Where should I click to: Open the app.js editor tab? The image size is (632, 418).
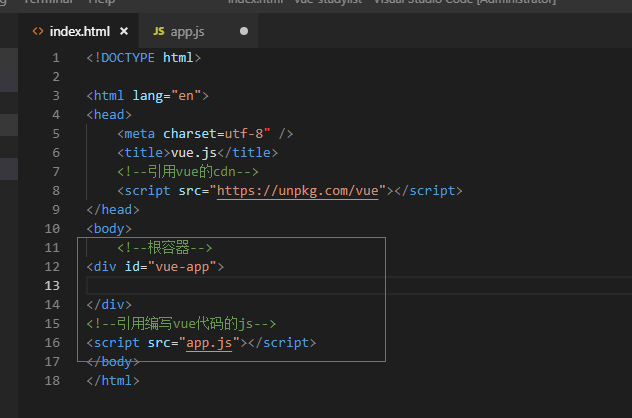click(x=187, y=32)
